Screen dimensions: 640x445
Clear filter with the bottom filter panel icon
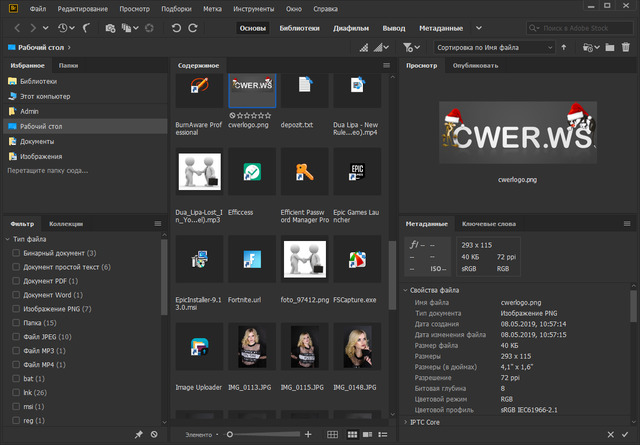tap(153, 434)
